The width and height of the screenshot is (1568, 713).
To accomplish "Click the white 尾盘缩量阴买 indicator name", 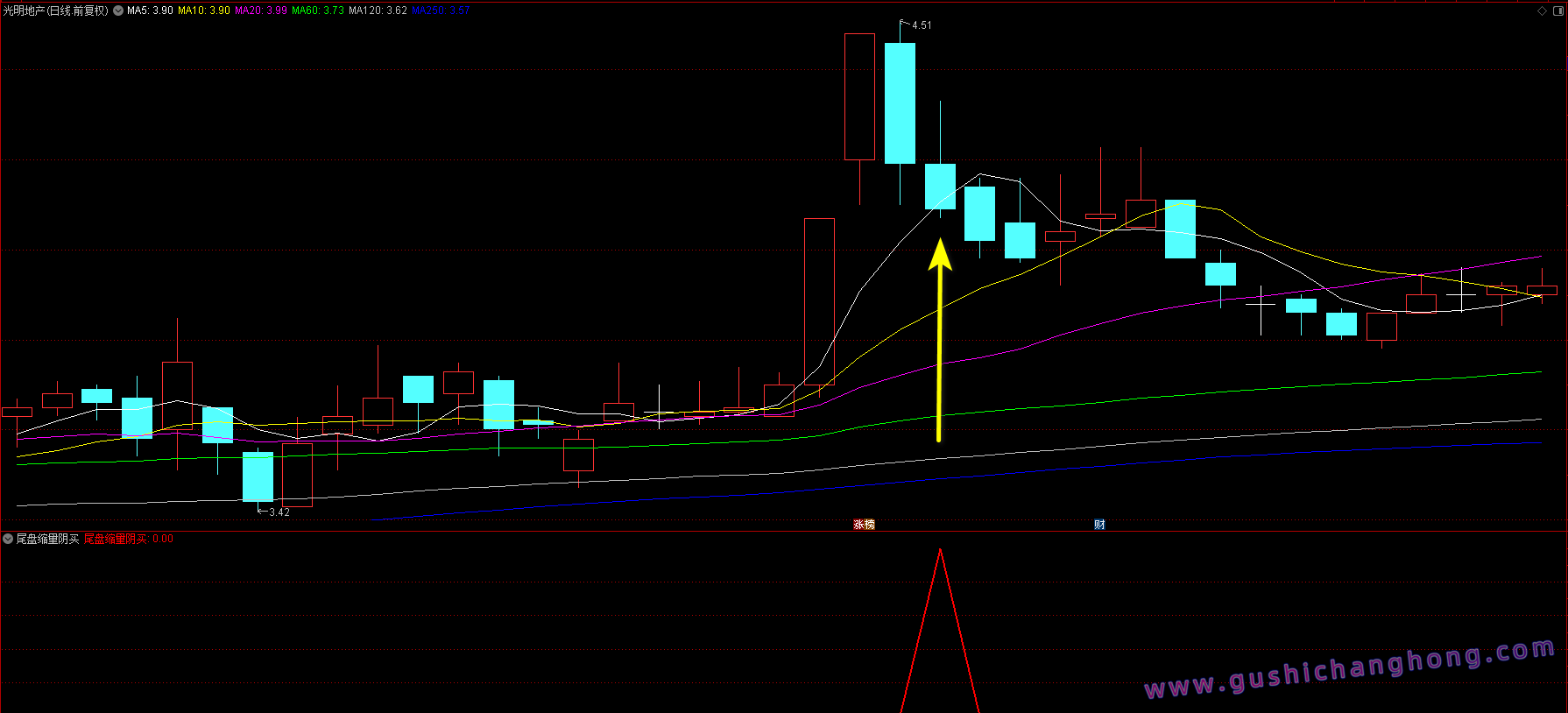I will click(x=47, y=539).
